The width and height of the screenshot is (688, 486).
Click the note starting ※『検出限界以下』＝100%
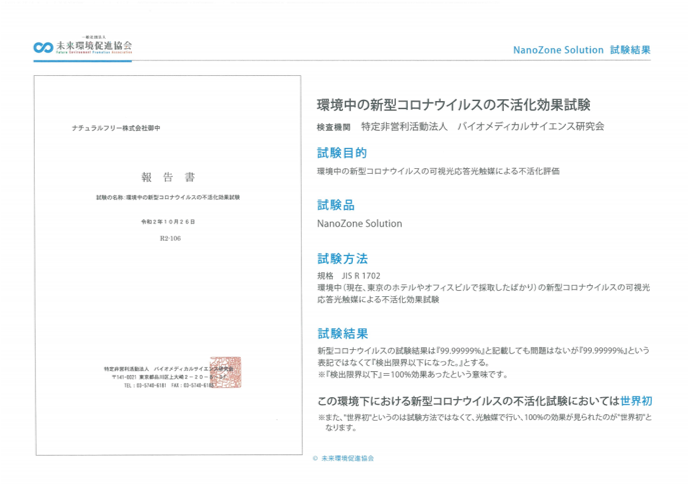click(x=412, y=375)
